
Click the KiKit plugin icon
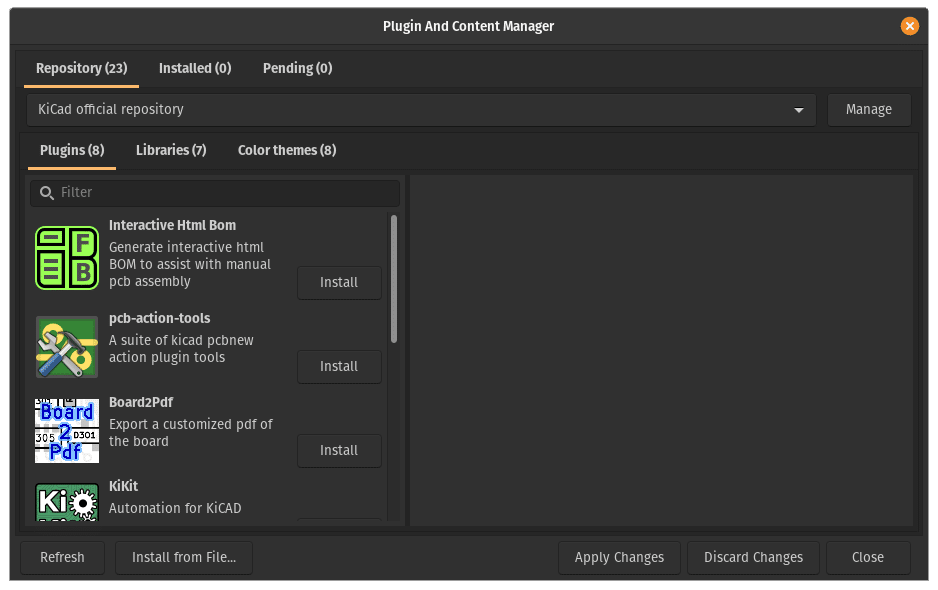tap(67, 502)
